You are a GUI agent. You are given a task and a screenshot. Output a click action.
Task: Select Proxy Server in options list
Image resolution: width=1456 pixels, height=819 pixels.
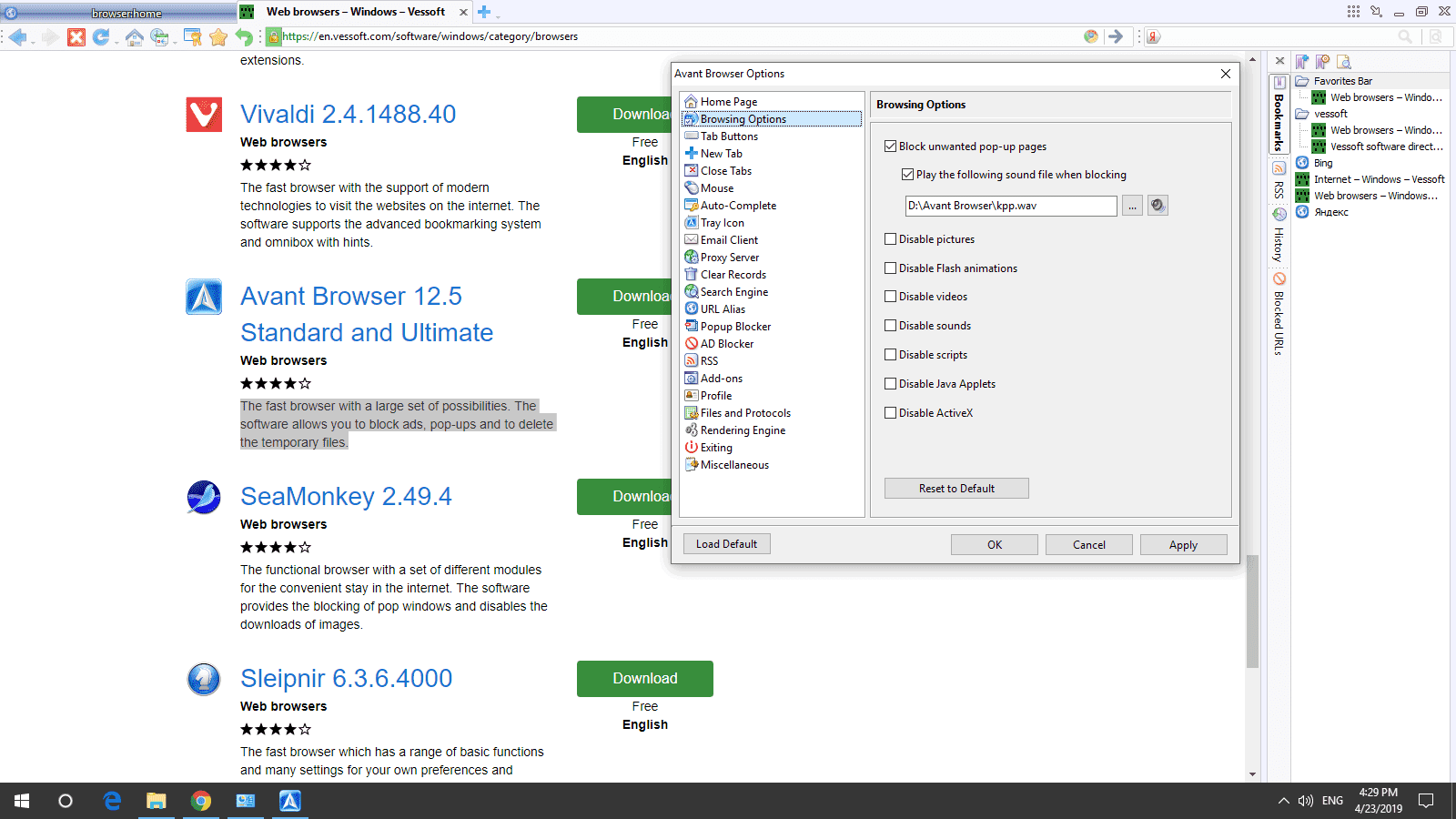point(729,258)
